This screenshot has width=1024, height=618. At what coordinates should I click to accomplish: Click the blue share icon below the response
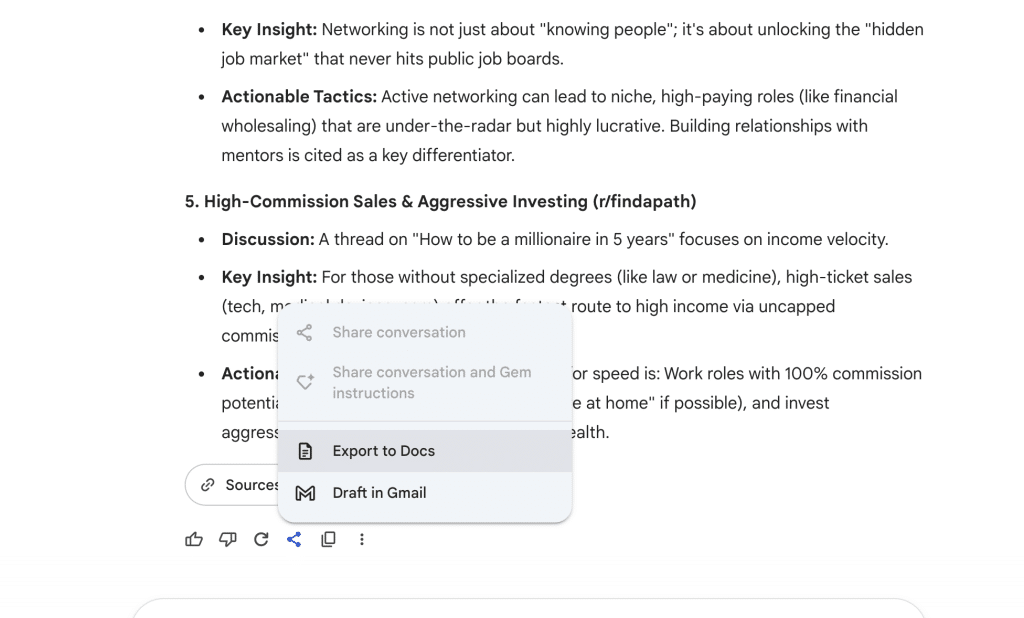pyautogui.click(x=294, y=539)
